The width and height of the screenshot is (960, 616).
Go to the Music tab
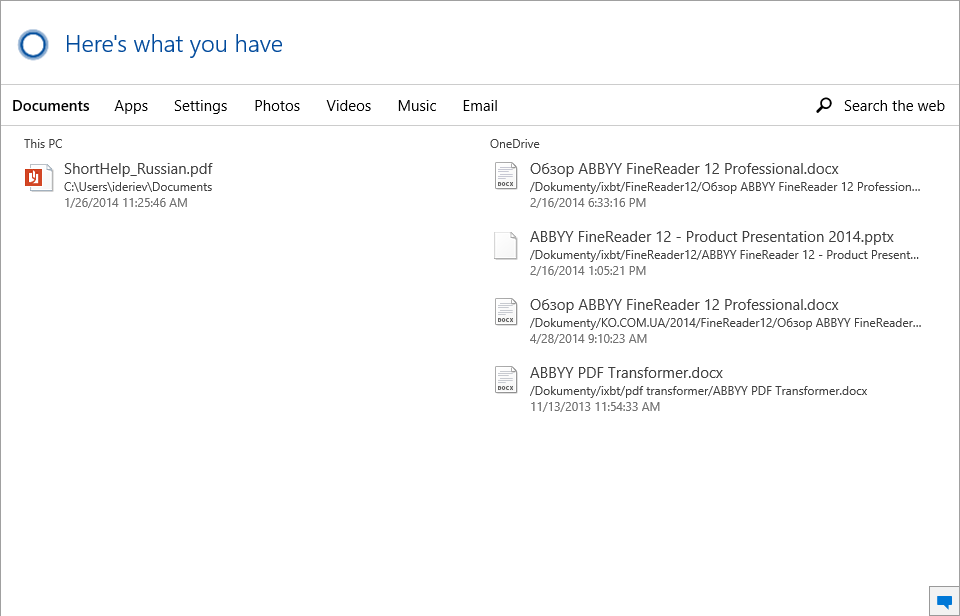coord(417,106)
